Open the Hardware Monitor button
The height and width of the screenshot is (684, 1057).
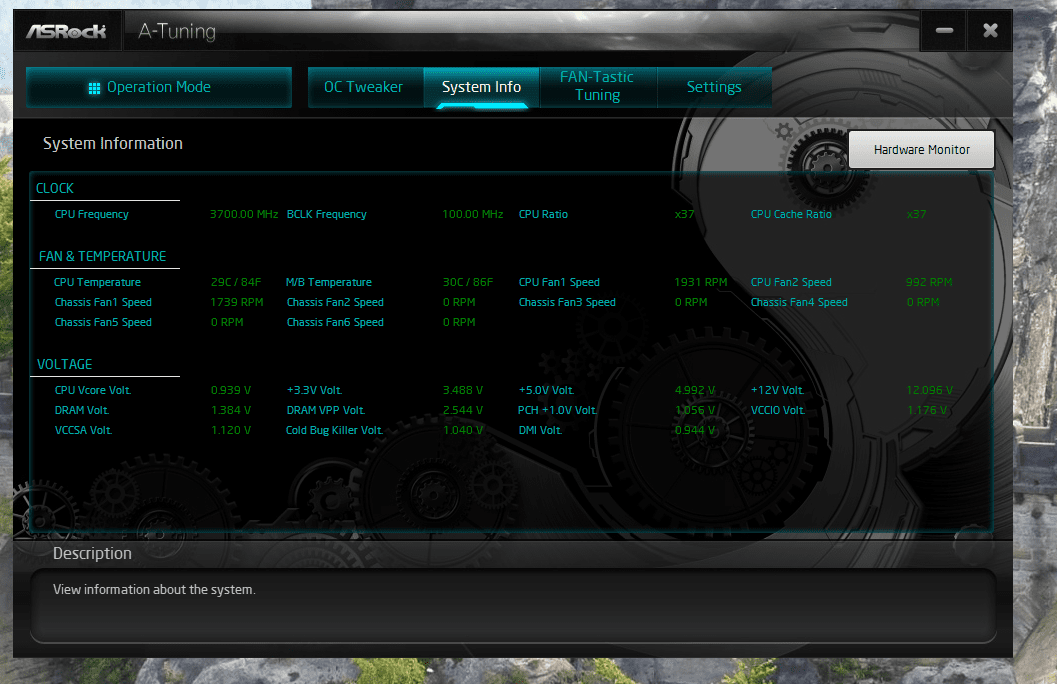coord(922,150)
